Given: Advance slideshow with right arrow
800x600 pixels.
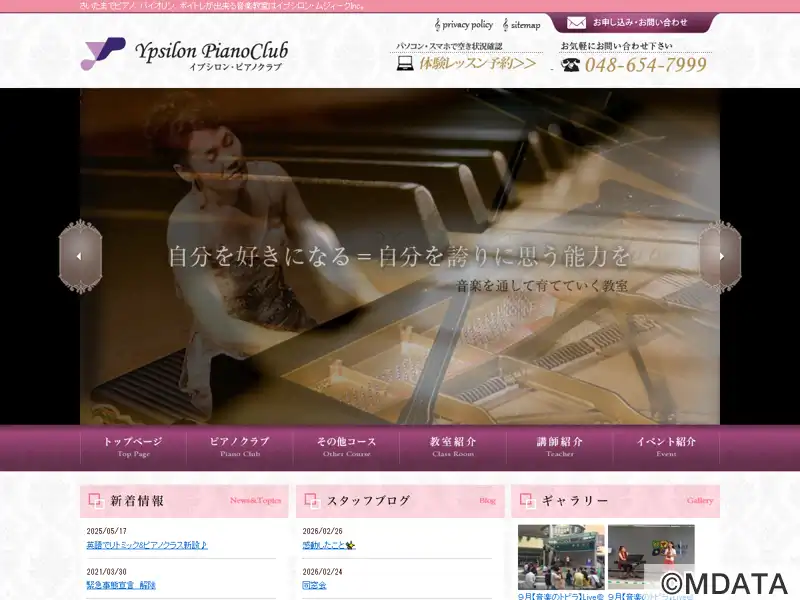Looking at the screenshot, I should pos(719,256).
